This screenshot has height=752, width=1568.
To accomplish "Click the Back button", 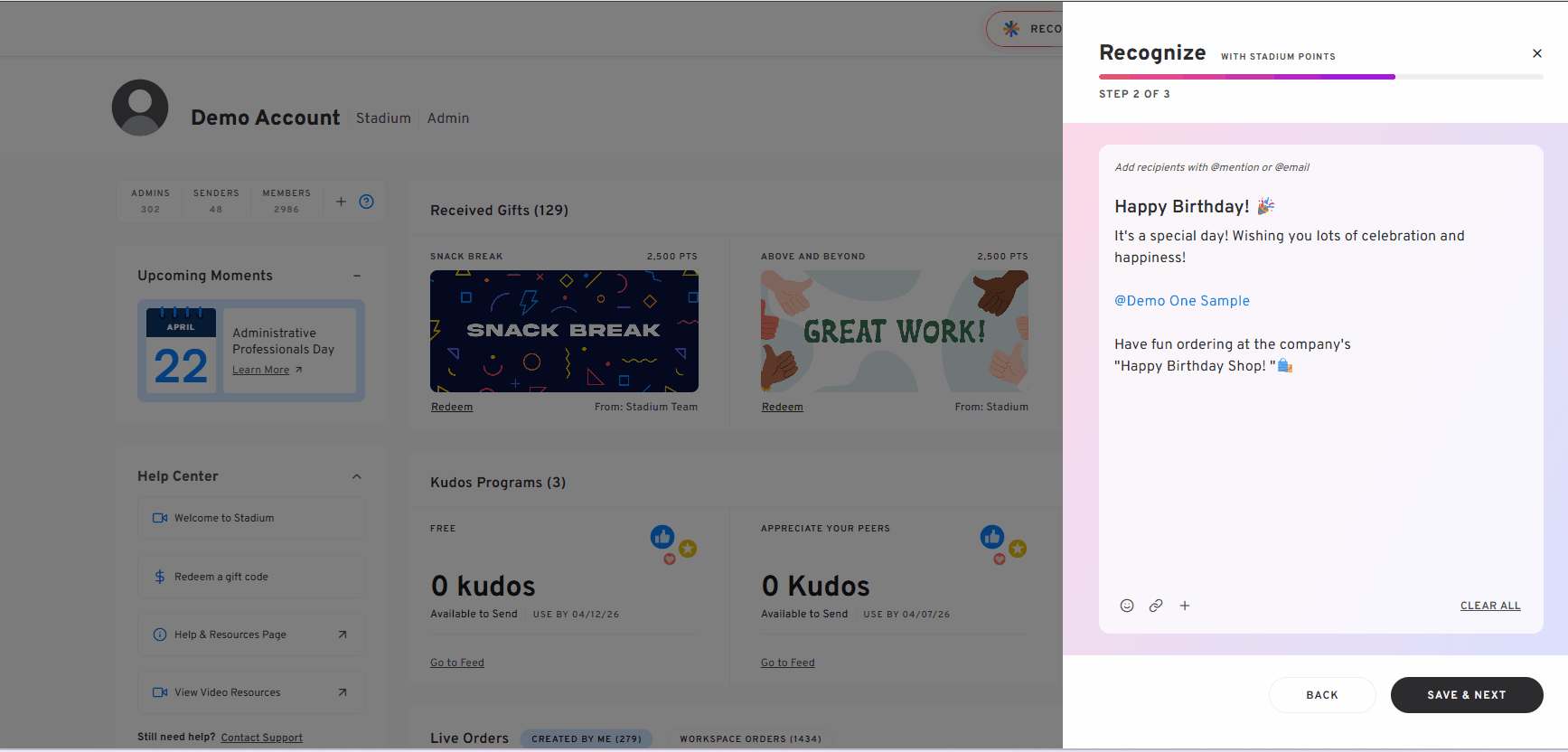I will point(1322,695).
